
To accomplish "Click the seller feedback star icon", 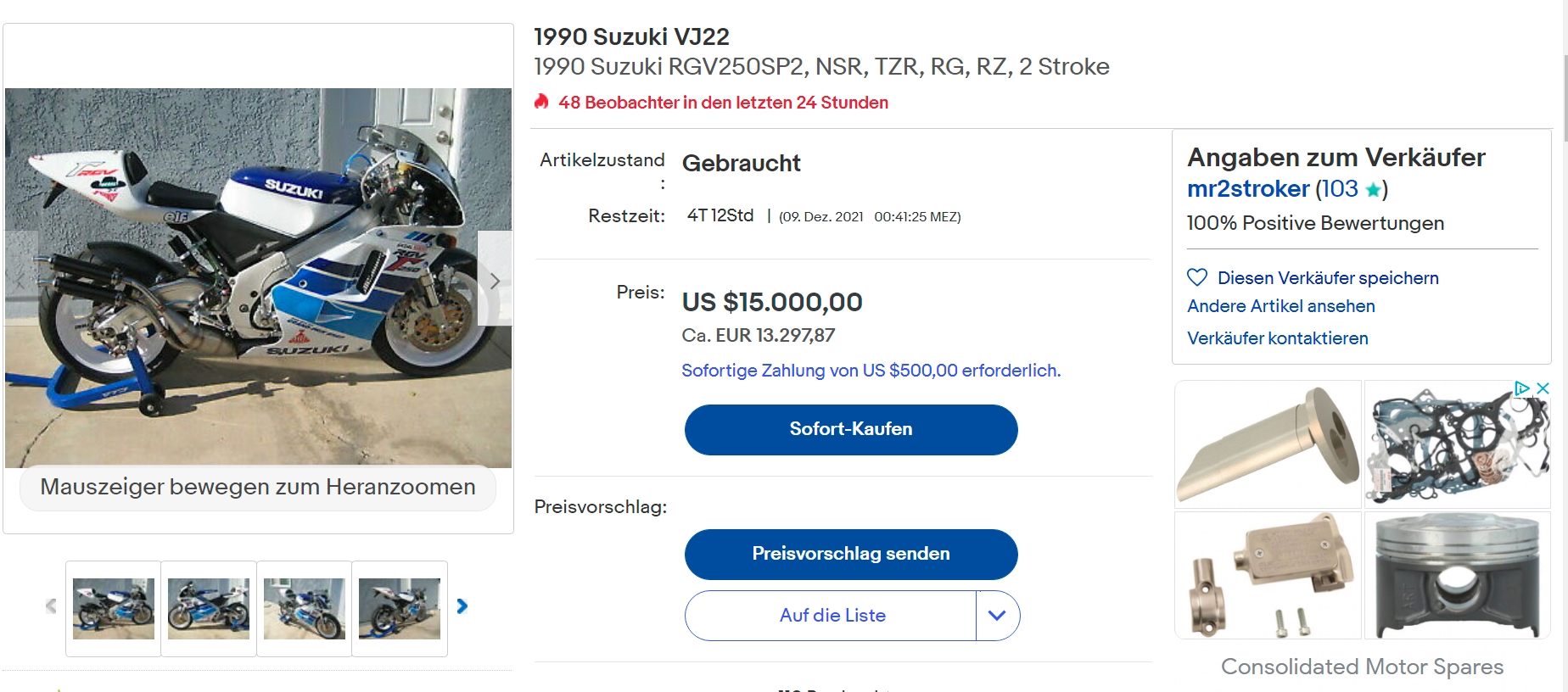I will point(1372,190).
